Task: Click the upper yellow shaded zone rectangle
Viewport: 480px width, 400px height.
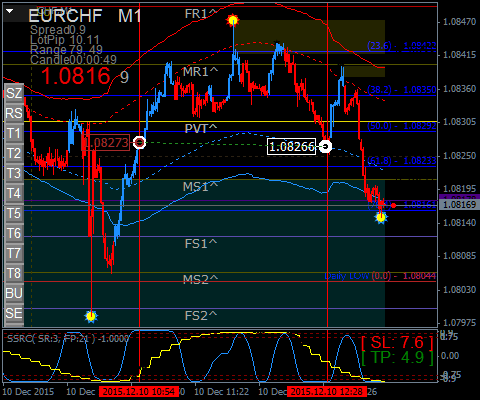Action: (310, 37)
